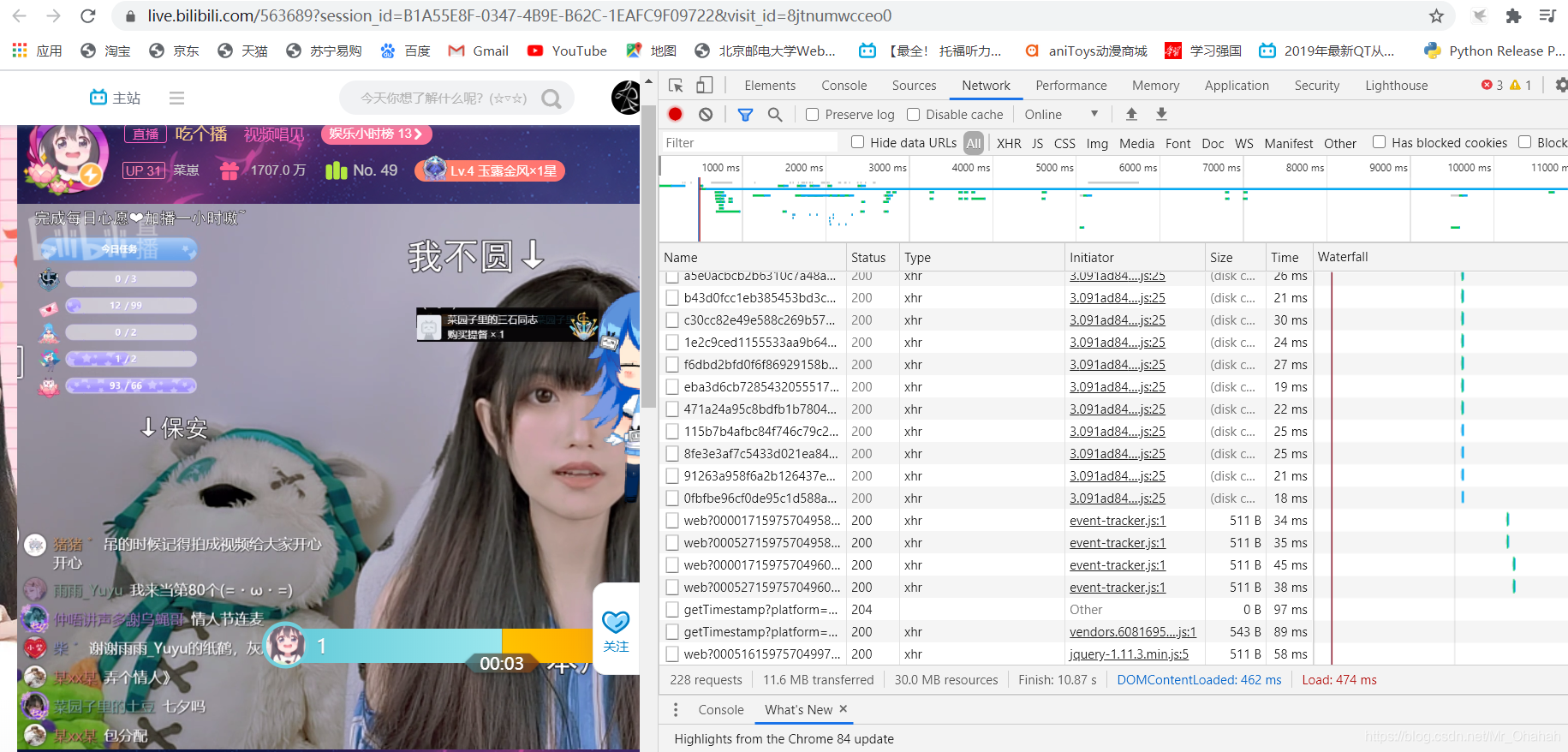The image size is (1568, 752).
Task: Open the Performance tab
Action: (x=1070, y=85)
